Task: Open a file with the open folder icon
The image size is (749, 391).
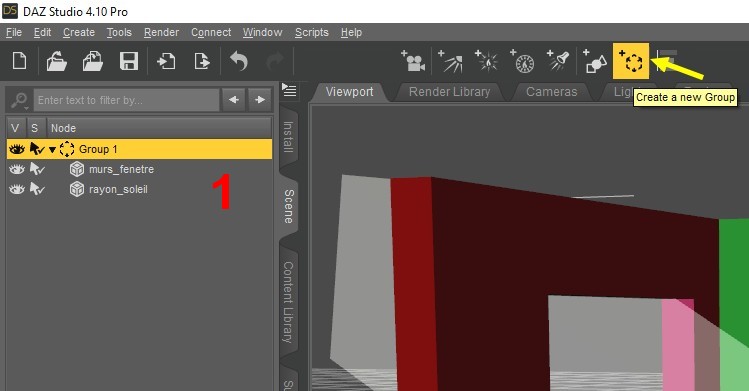Action: pyautogui.click(x=56, y=62)
